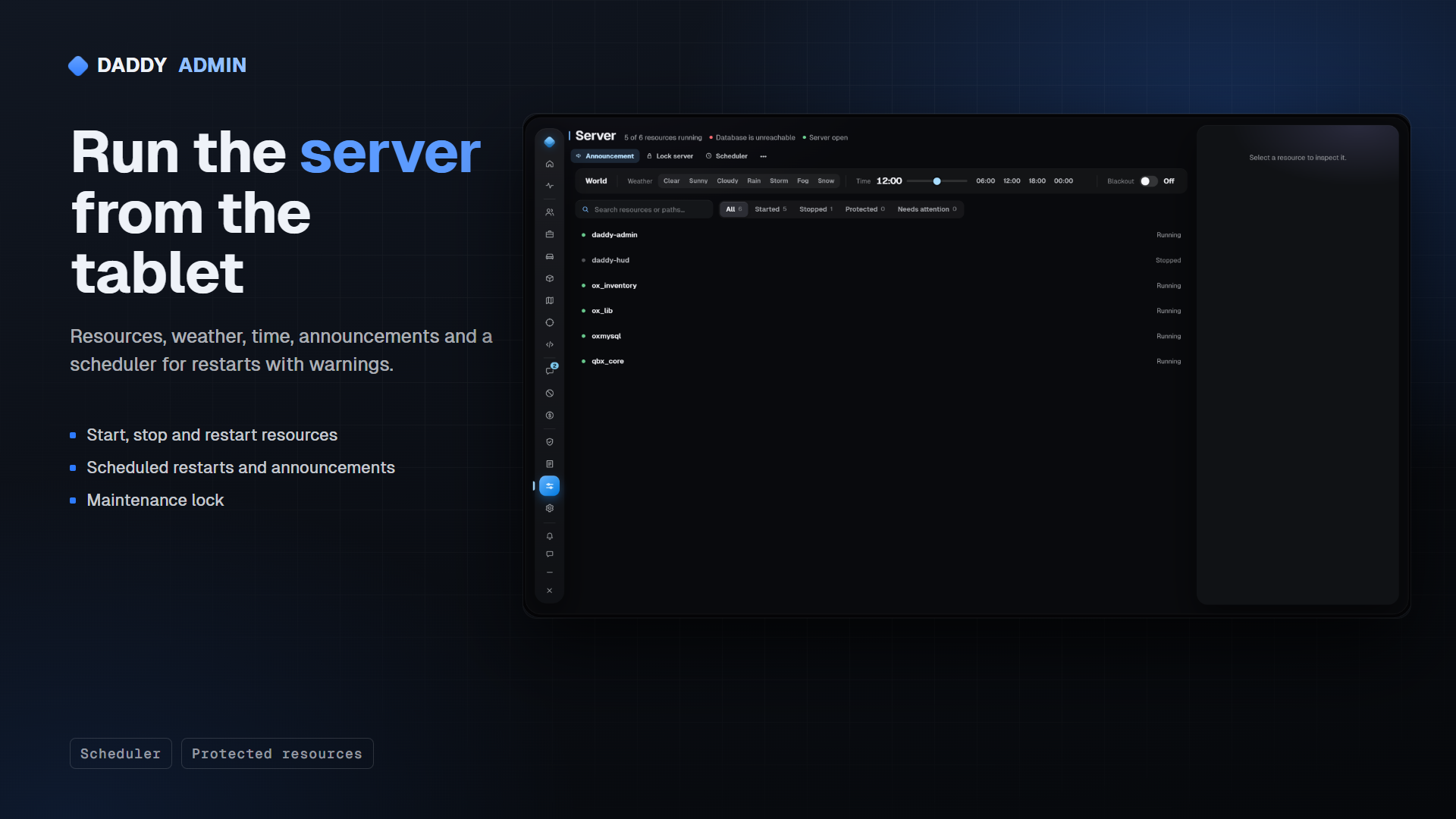Open the briefcase jobs icon in sidebar
The image size is (1456, 819).
(550, 234)
